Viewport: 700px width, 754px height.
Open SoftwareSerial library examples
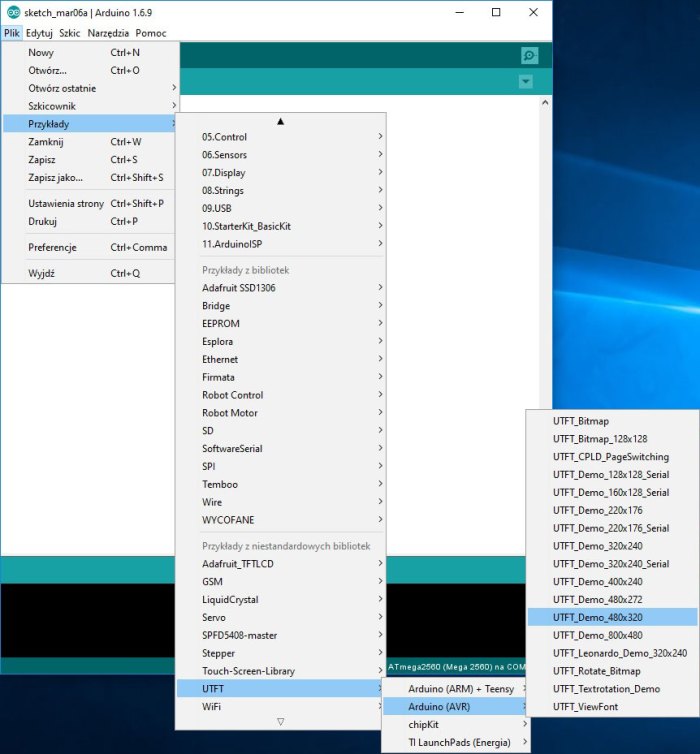point(281,448)
